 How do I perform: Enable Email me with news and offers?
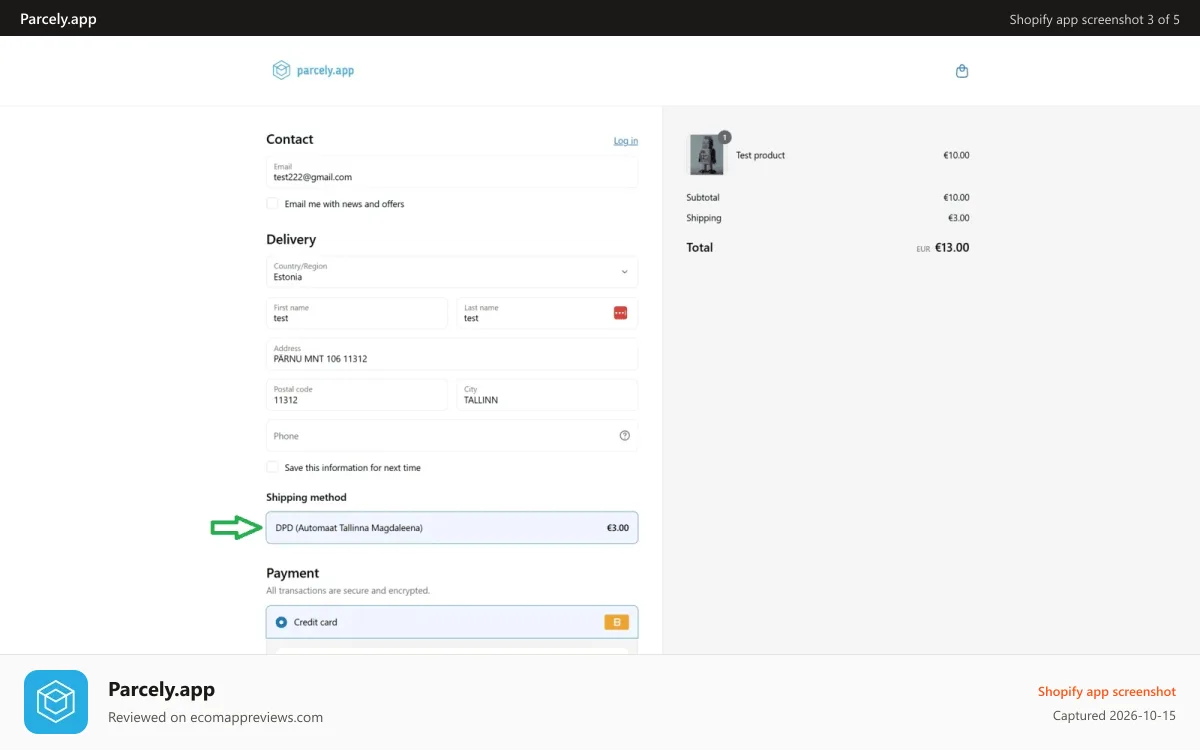(272, 203)
